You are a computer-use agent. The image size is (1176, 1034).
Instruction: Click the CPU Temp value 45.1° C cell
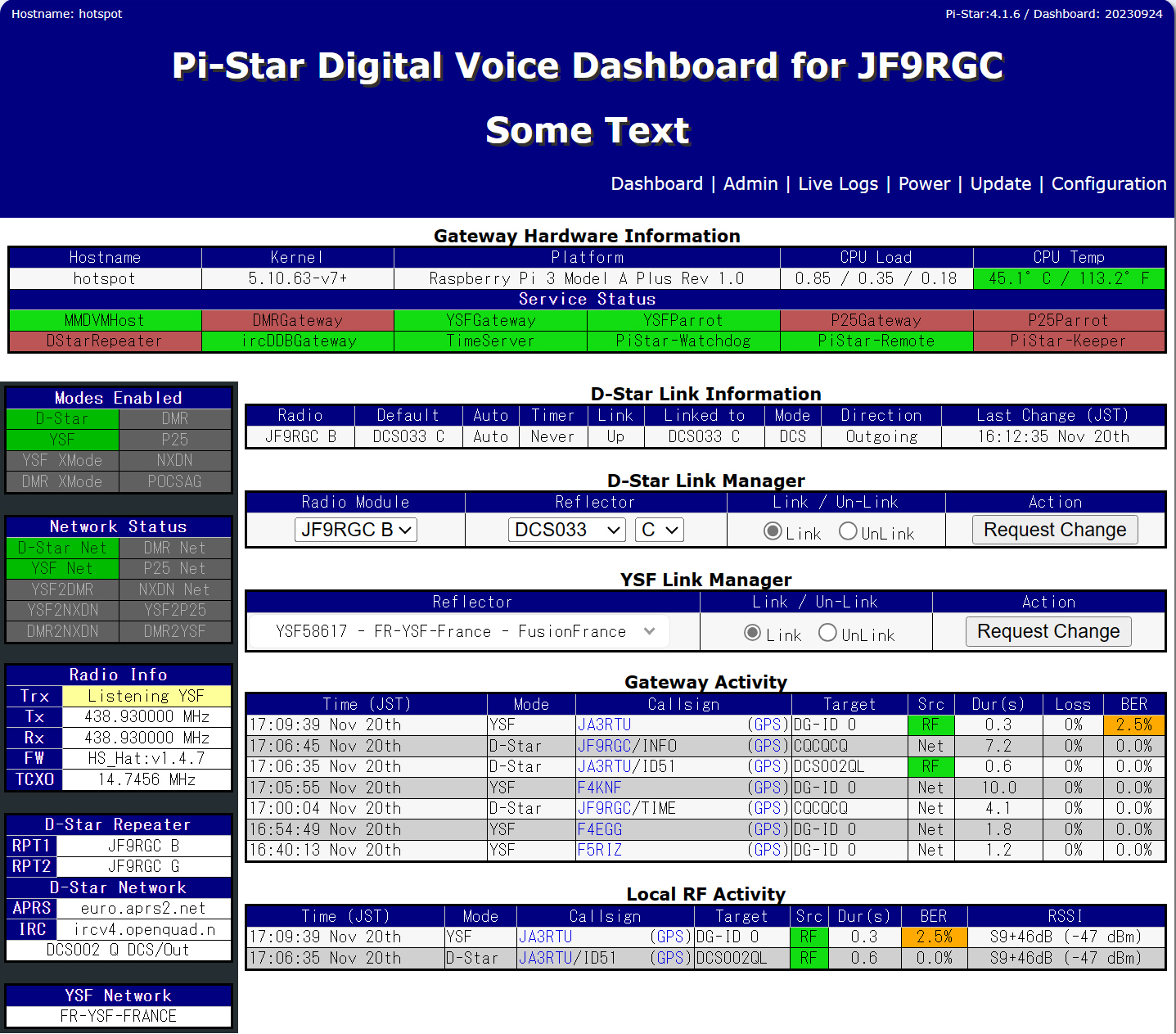pos(1069,278)
